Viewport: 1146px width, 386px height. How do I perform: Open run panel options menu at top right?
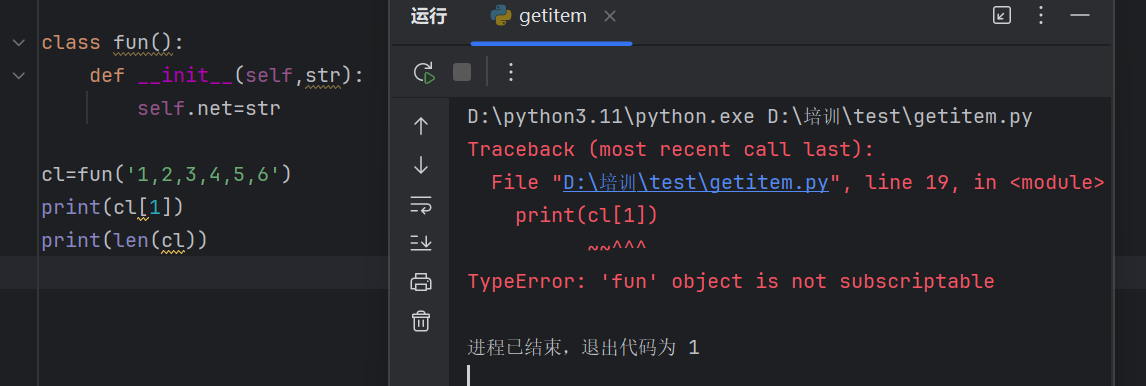pos(1041,15)
